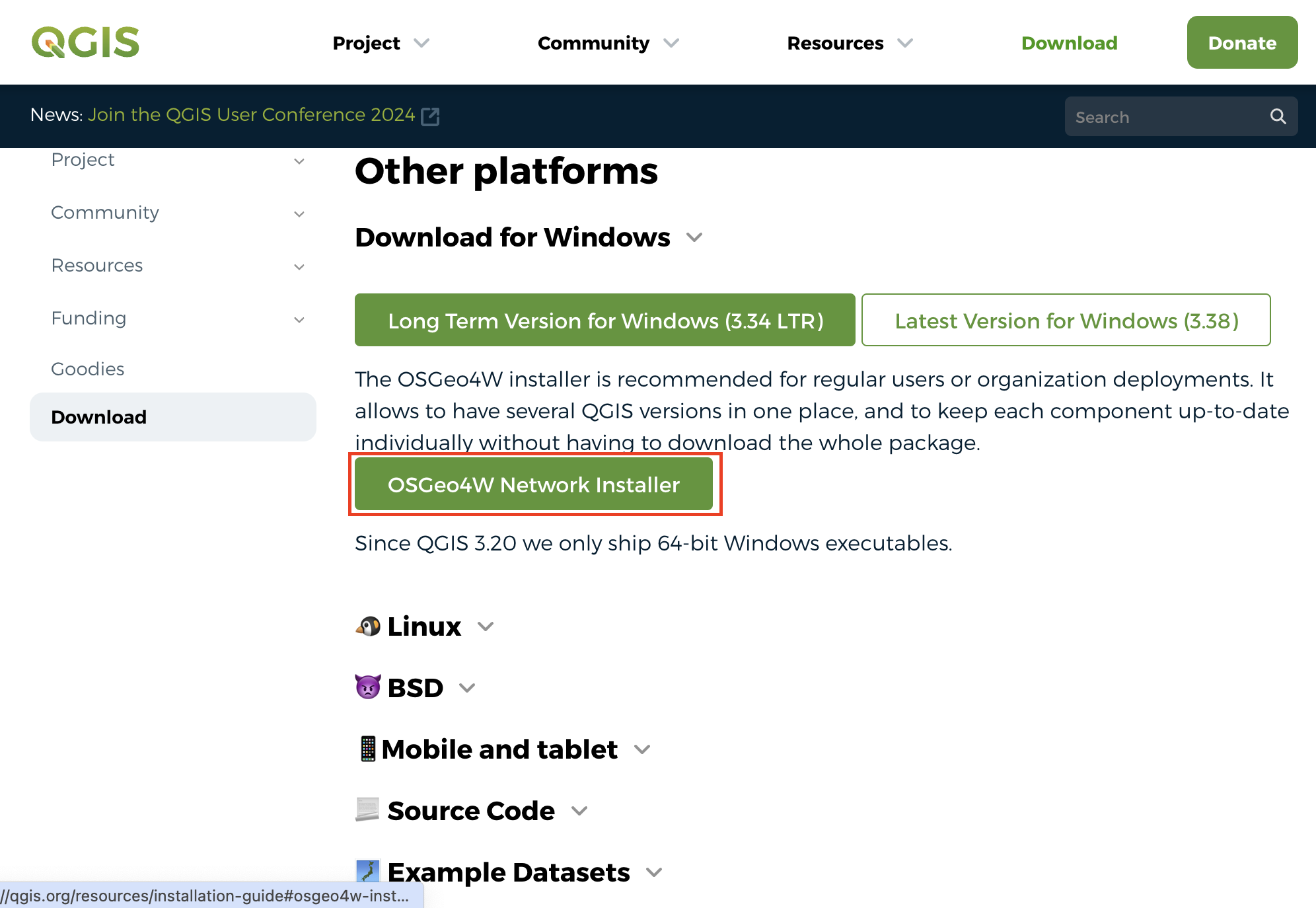Open the Community dropdown in top navigation
The height and width of the screenshot is (908, 1316).
pyautogui.click(x=608, y=43)
